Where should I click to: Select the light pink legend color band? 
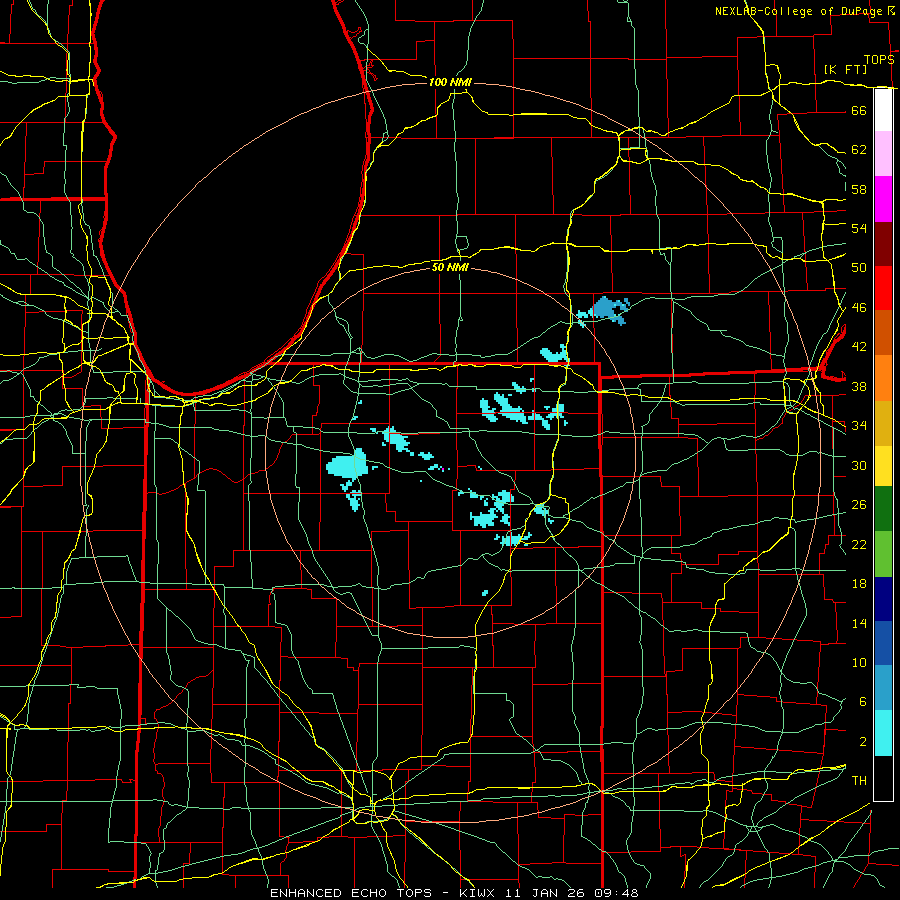(883, 154)
